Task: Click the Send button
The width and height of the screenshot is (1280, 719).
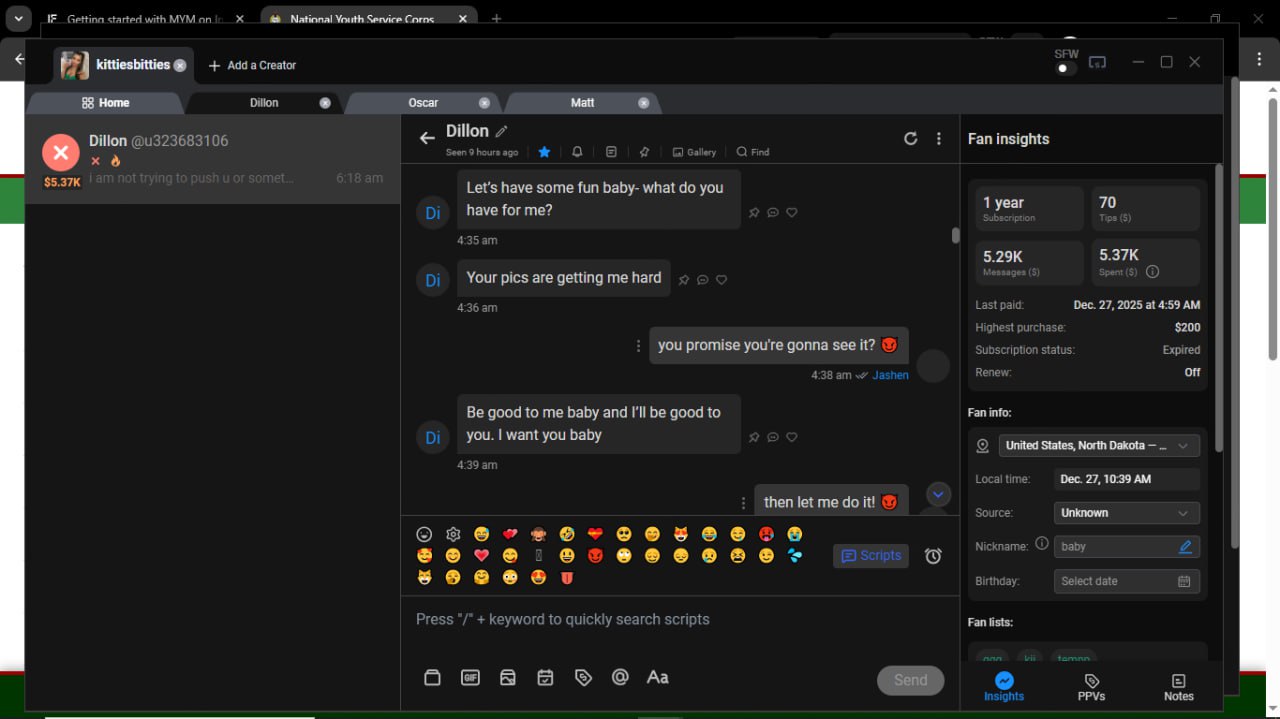Action: 910,680
